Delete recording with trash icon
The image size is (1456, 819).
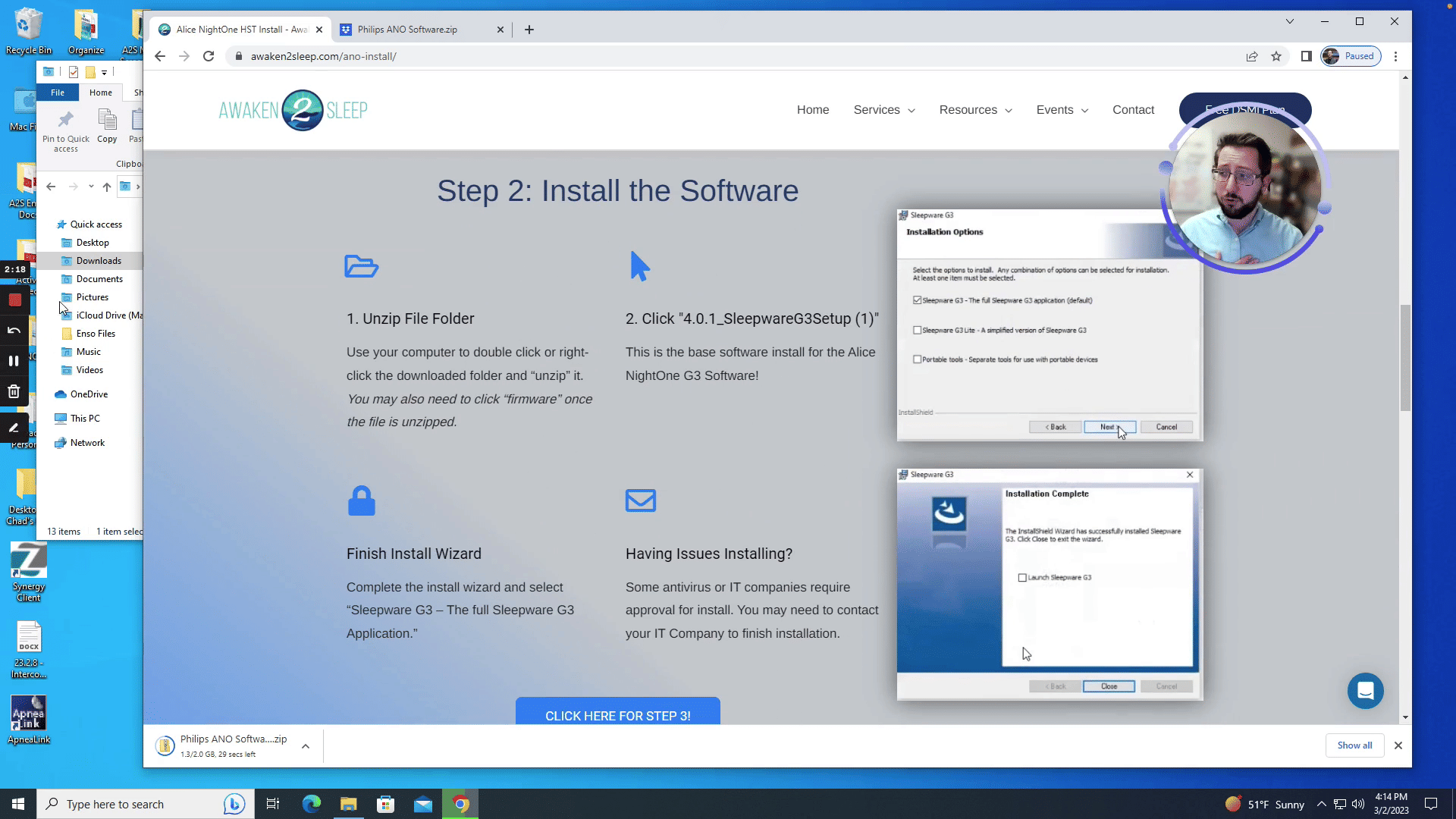click(14, 391)
